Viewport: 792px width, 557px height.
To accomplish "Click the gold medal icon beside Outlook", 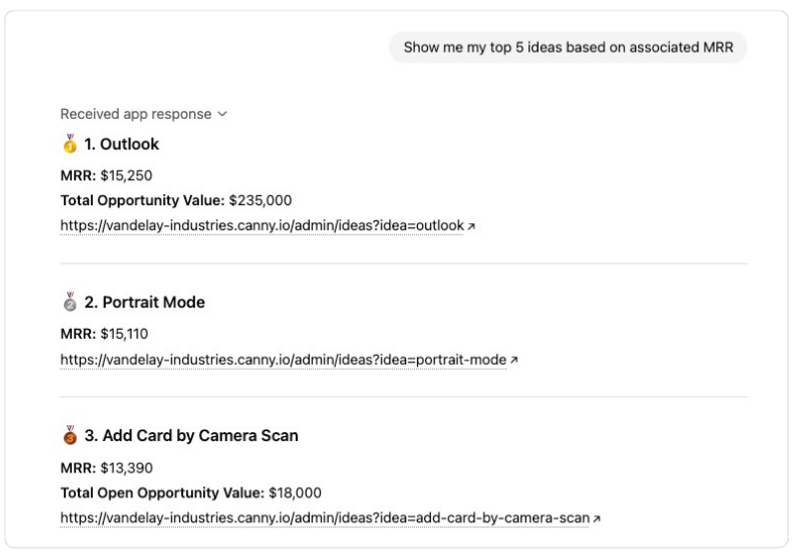I will [69, 144].
